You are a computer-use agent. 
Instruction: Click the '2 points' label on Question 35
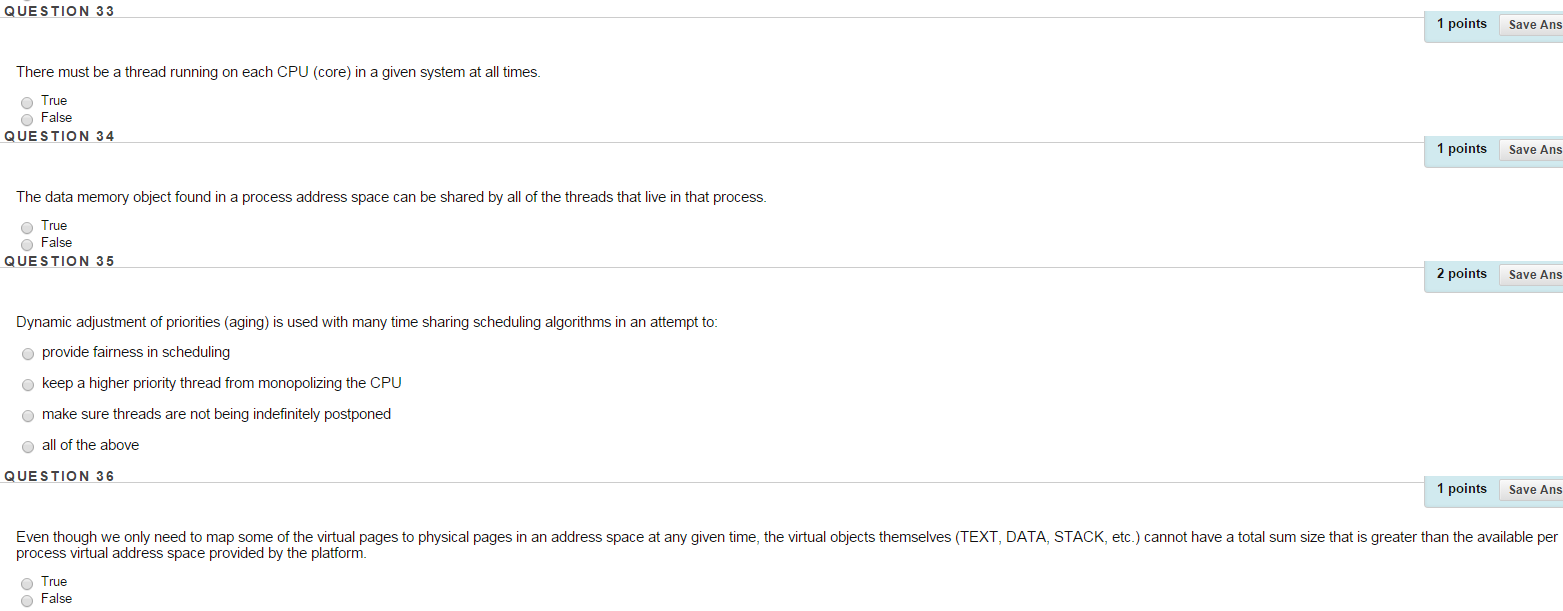(1461, 273)
